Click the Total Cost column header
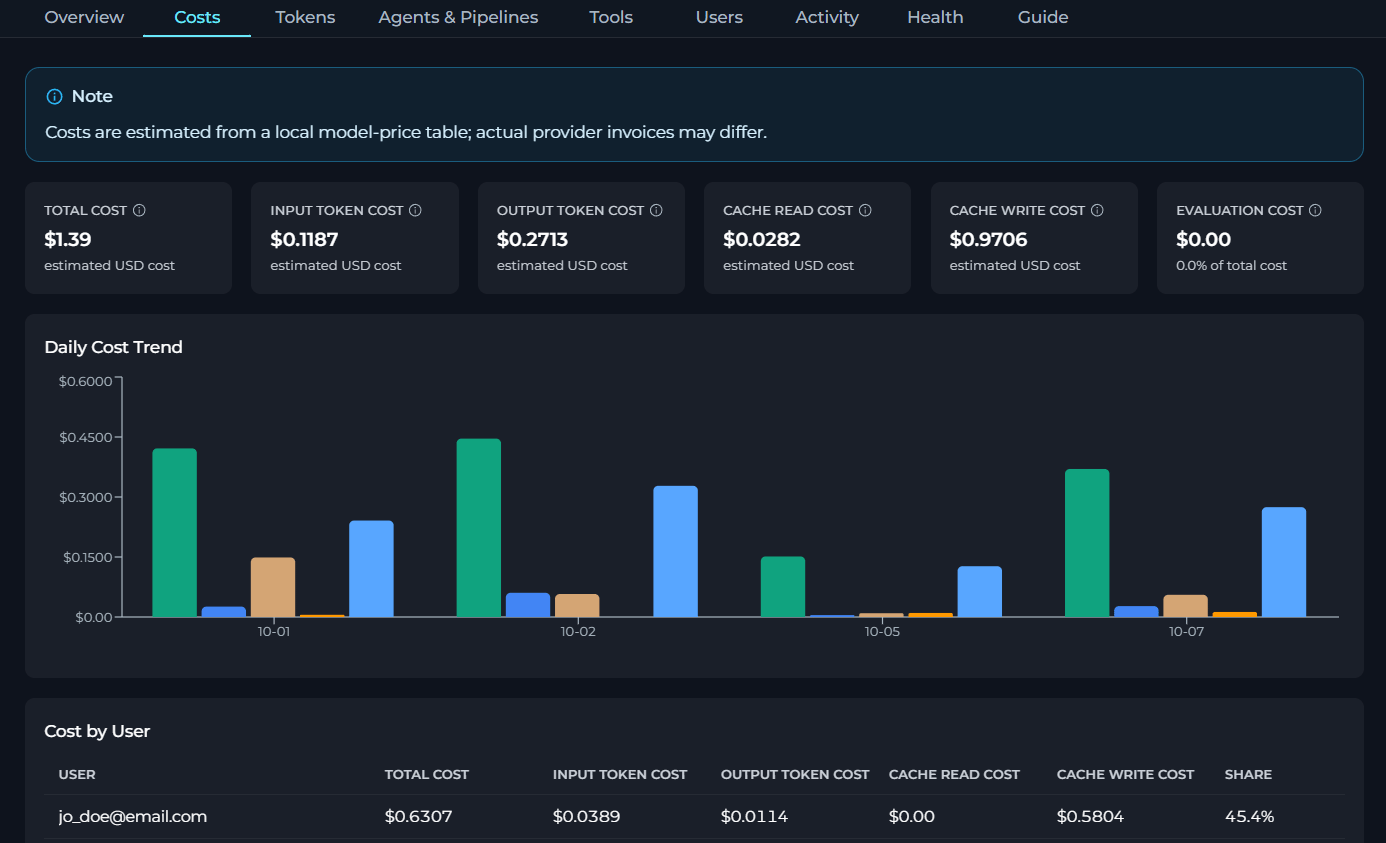Viewport: 1386px width, 843px height. (x=427, y=775)
